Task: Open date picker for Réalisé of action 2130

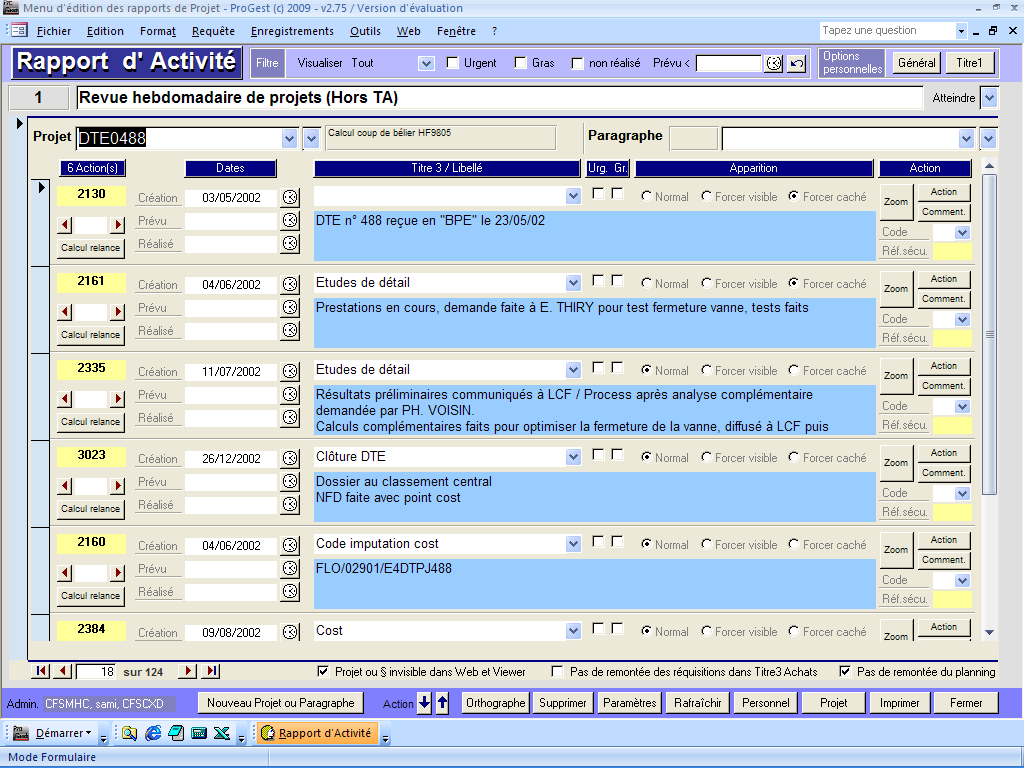Action: [290, 244]
